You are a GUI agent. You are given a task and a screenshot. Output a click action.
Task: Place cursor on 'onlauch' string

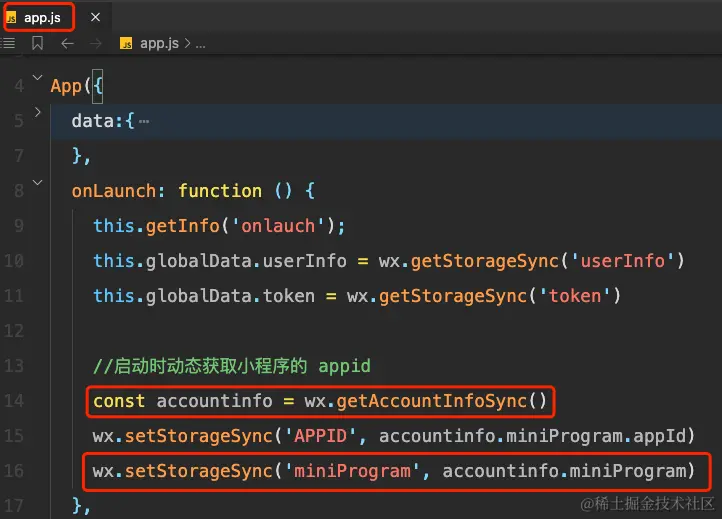coord(279,226)
